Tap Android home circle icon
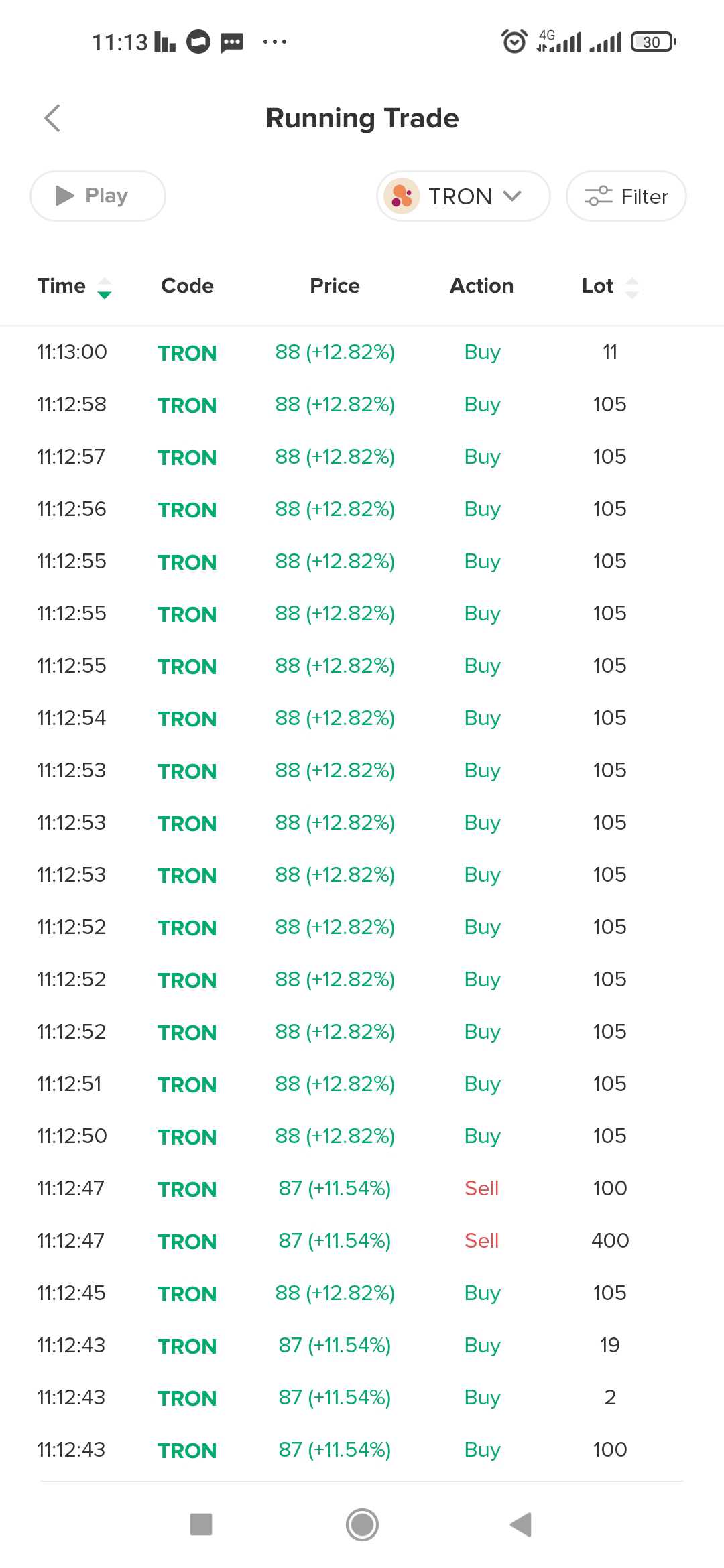The height and width of the screenshot is (1568, 724). 362,1524
